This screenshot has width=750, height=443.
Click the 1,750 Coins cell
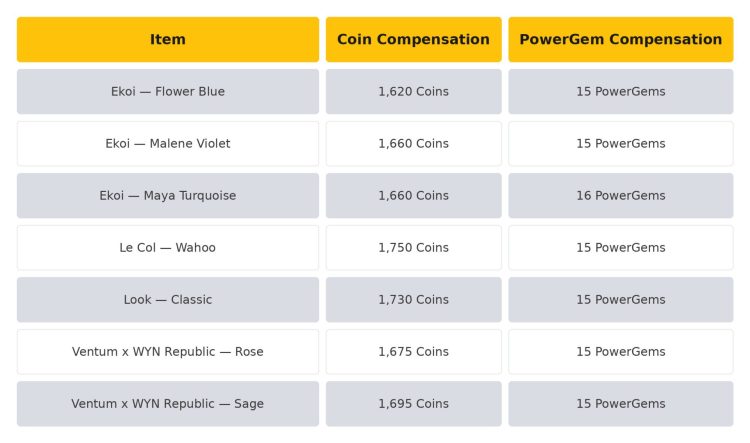tap(414, 248)
